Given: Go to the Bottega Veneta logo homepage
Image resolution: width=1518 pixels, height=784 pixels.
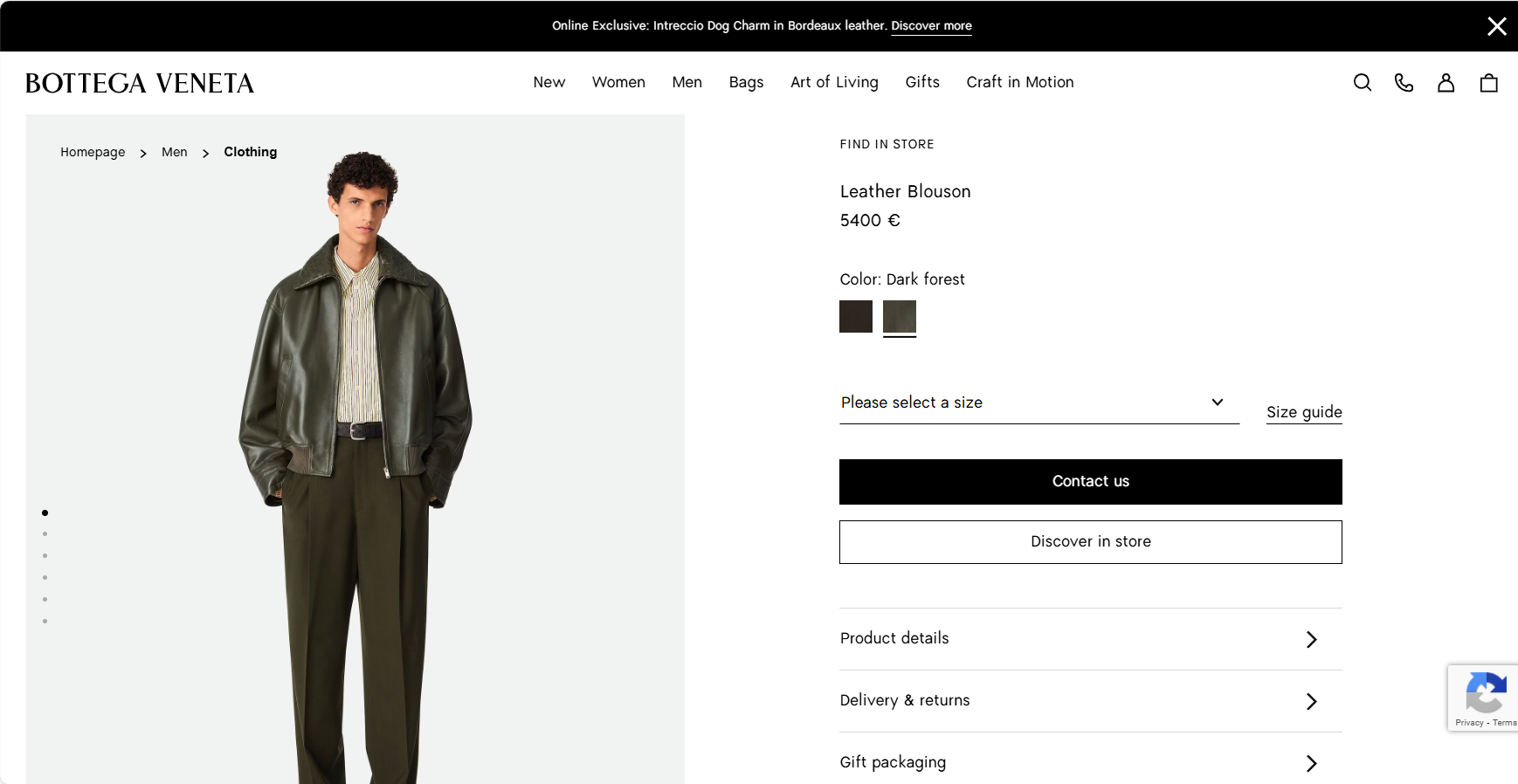Looking at the screenshot, I should click(140, 84).
